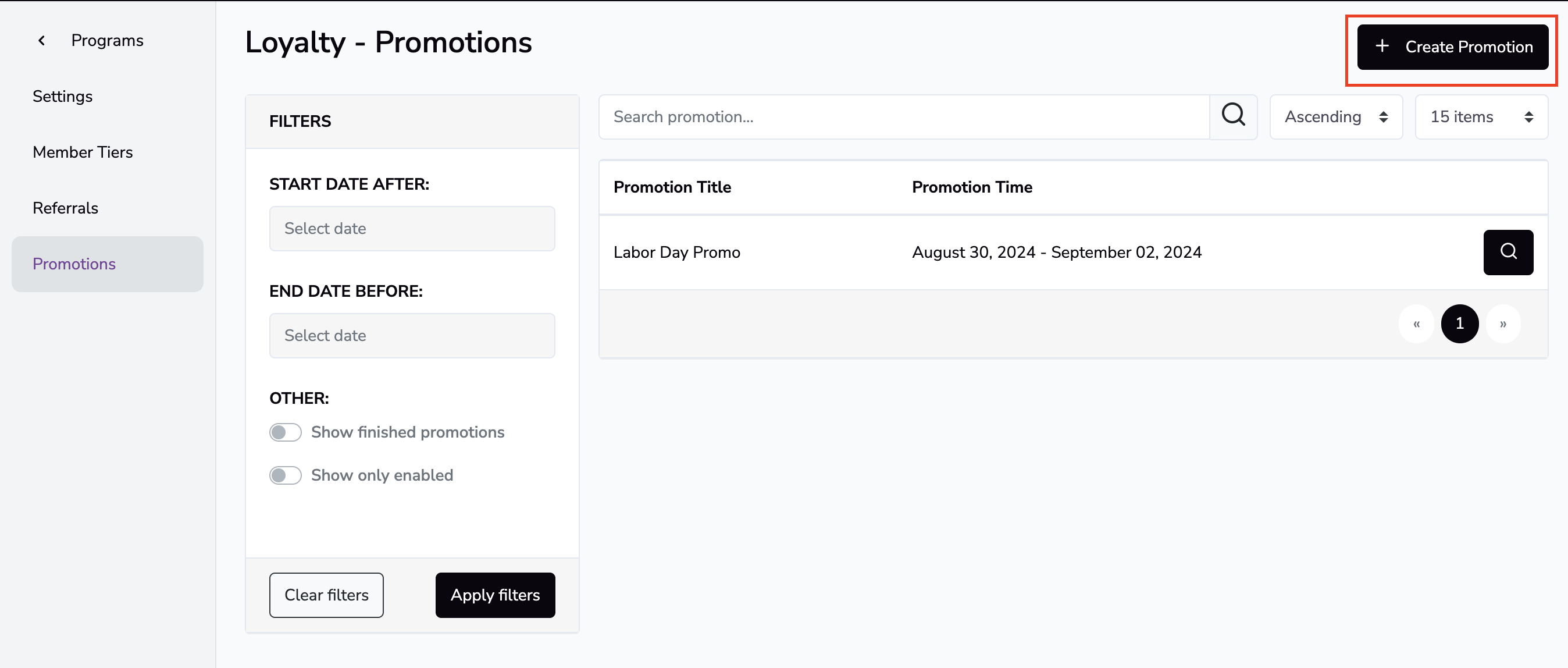Open Start Date After date picker
Viewport: 1568px width, 668px height.
pyautogui.click(x=412, y=229)
